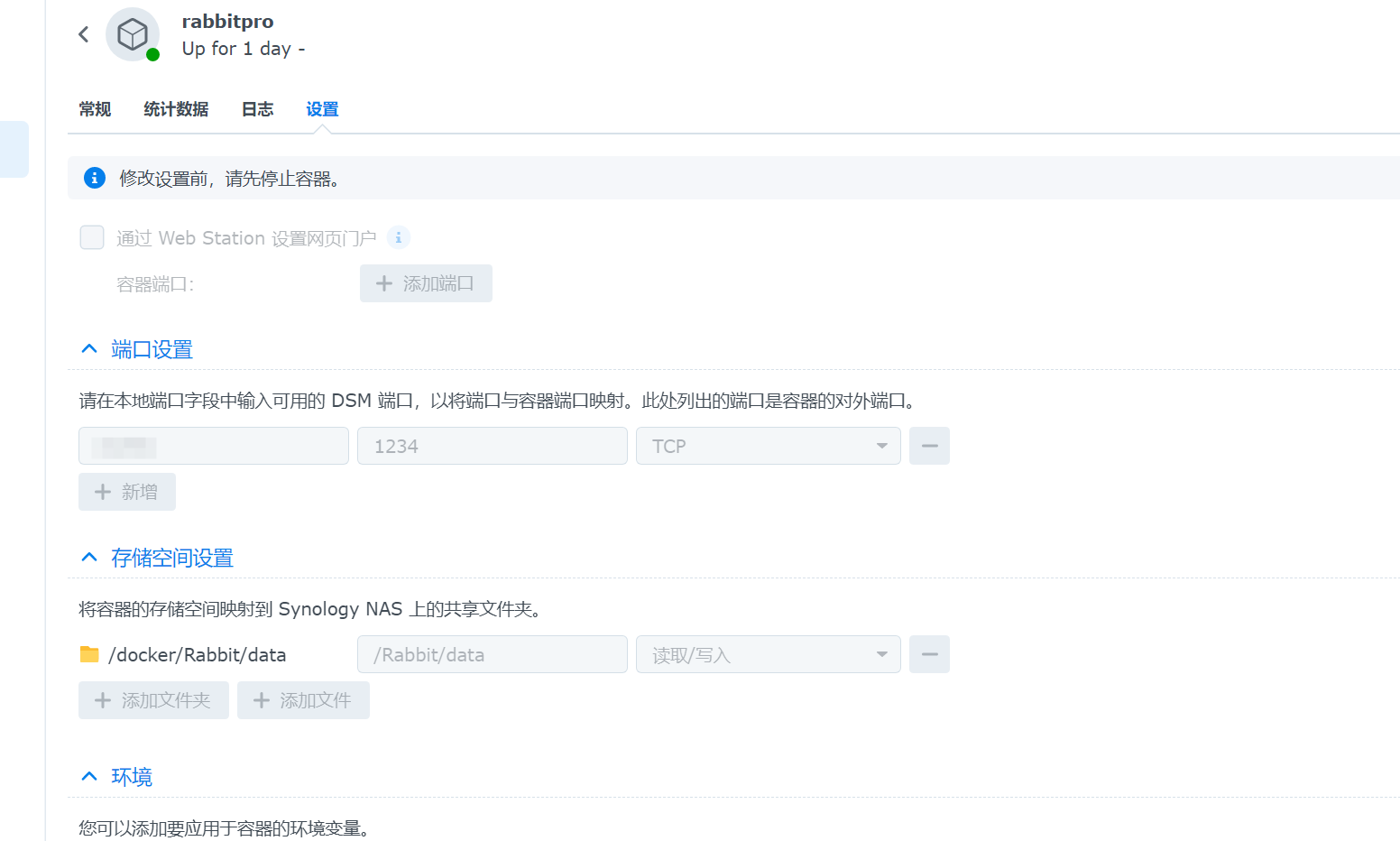This screenshot has height=841, width=1400.
Task: Click the mount path field /Rabbit/data
Action: [493, 654]
